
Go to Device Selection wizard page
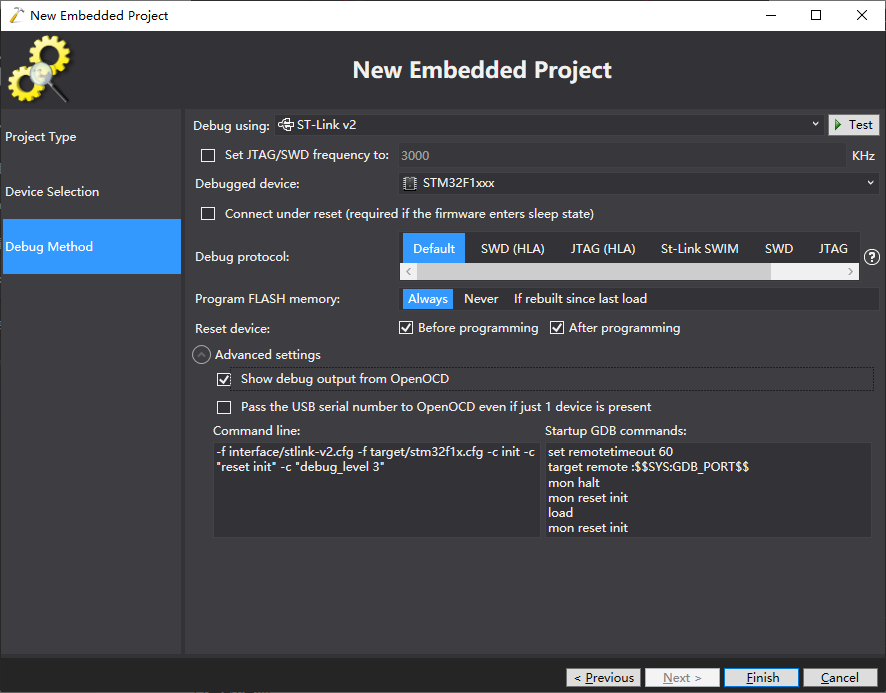coord(92,192)
